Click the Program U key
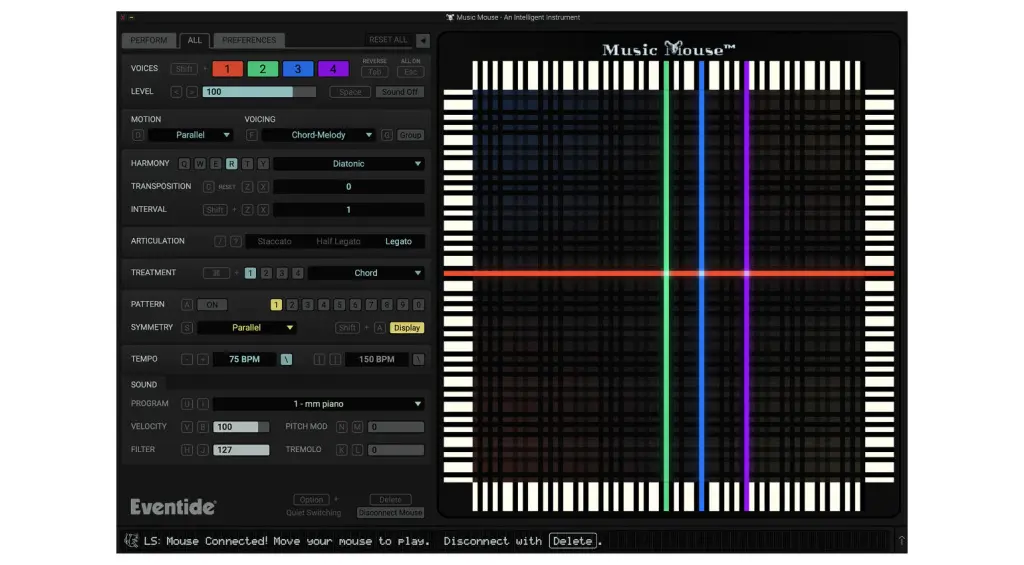Image resolution: width=1024 pixels, height=565 pixels. pos(187,404)
